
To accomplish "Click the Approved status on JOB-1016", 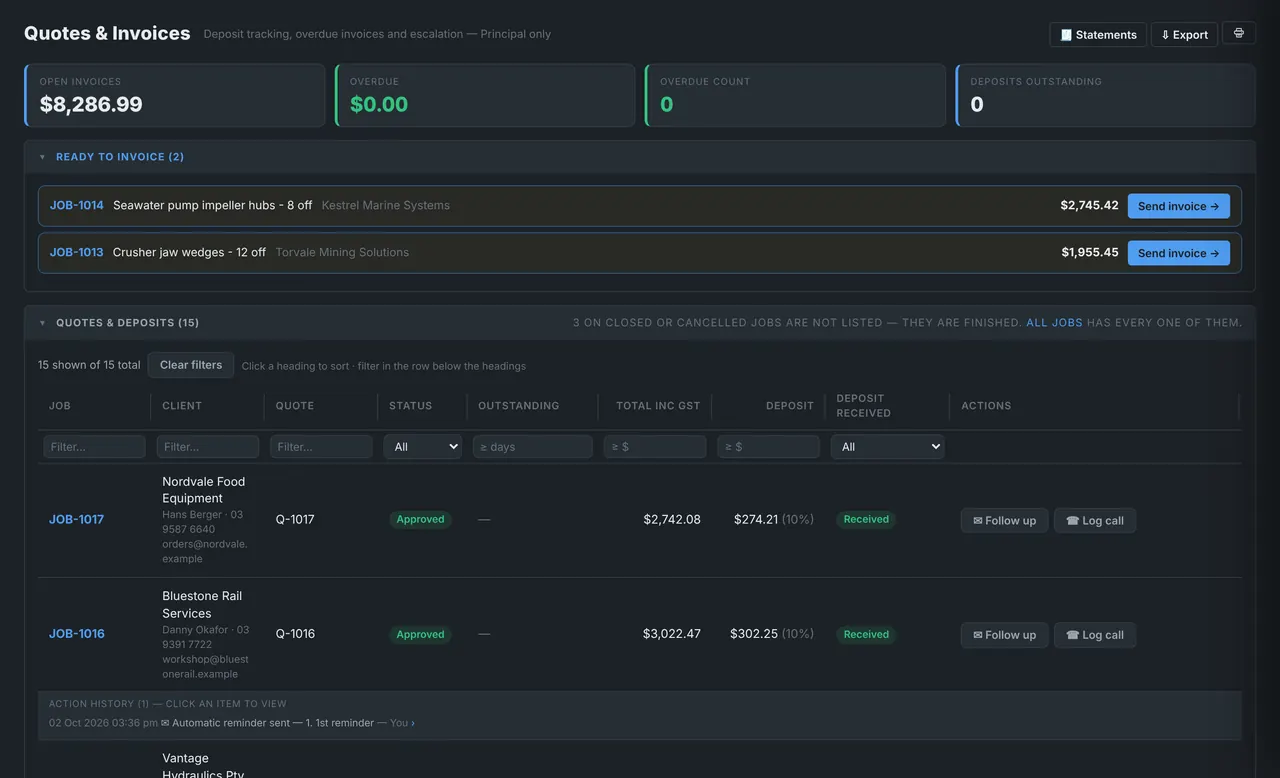I will click(x=420, y=634).
